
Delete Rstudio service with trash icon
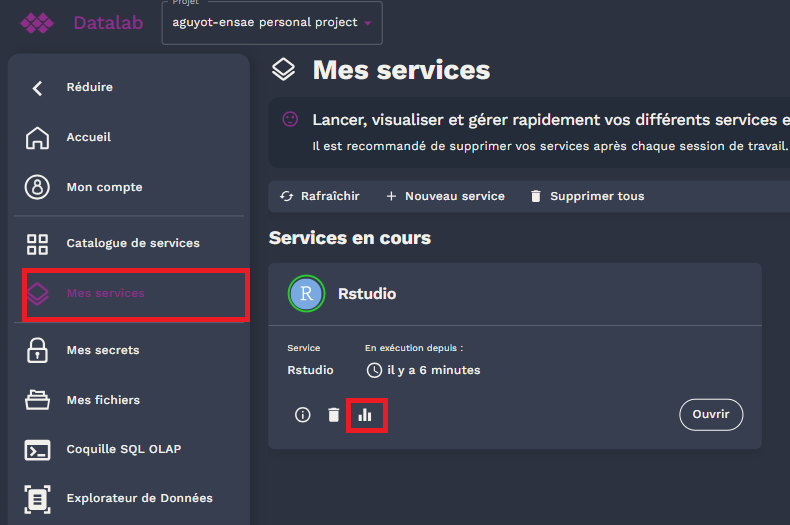334,414
